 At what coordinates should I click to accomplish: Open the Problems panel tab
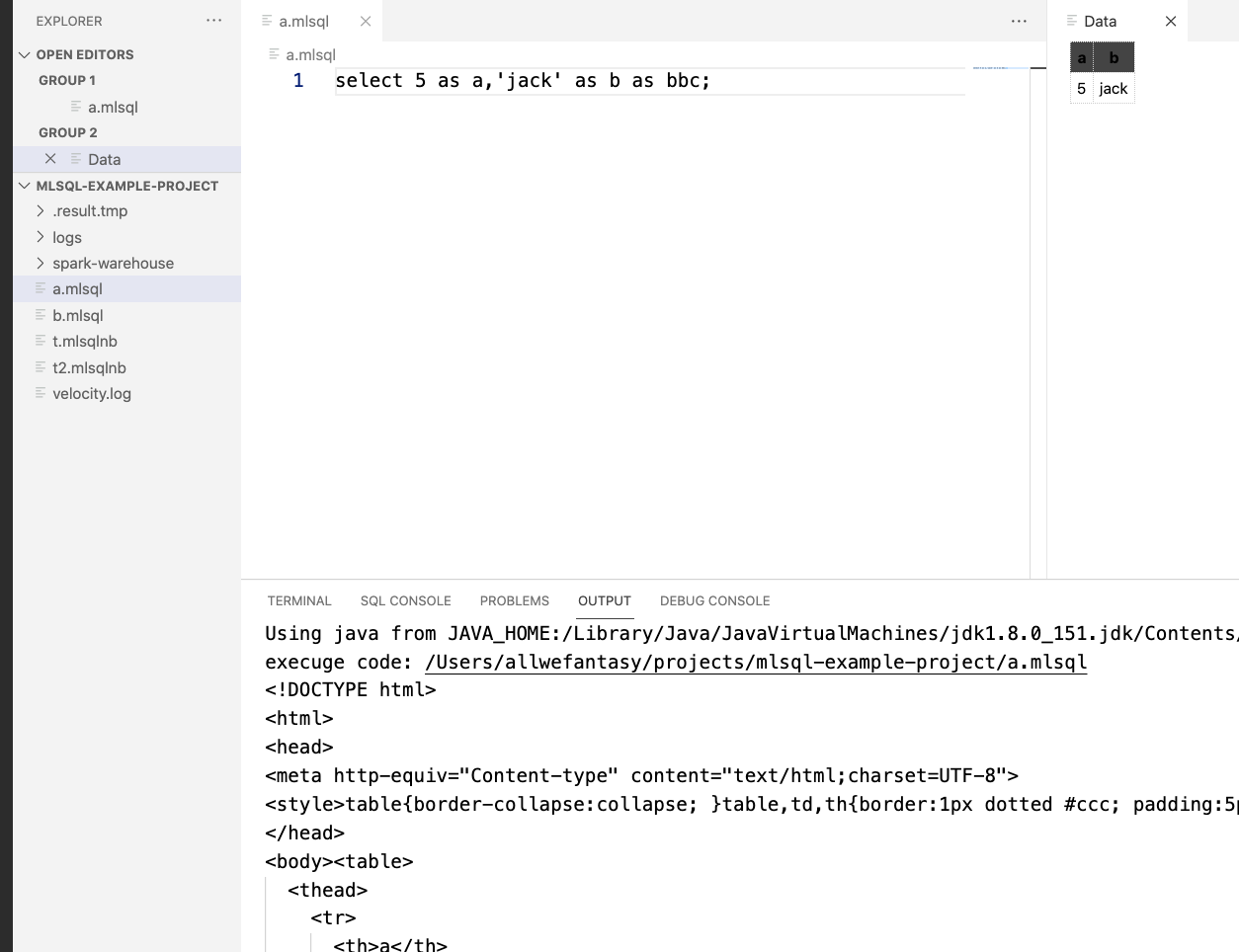pyautogui.click(x=515, y=600)
